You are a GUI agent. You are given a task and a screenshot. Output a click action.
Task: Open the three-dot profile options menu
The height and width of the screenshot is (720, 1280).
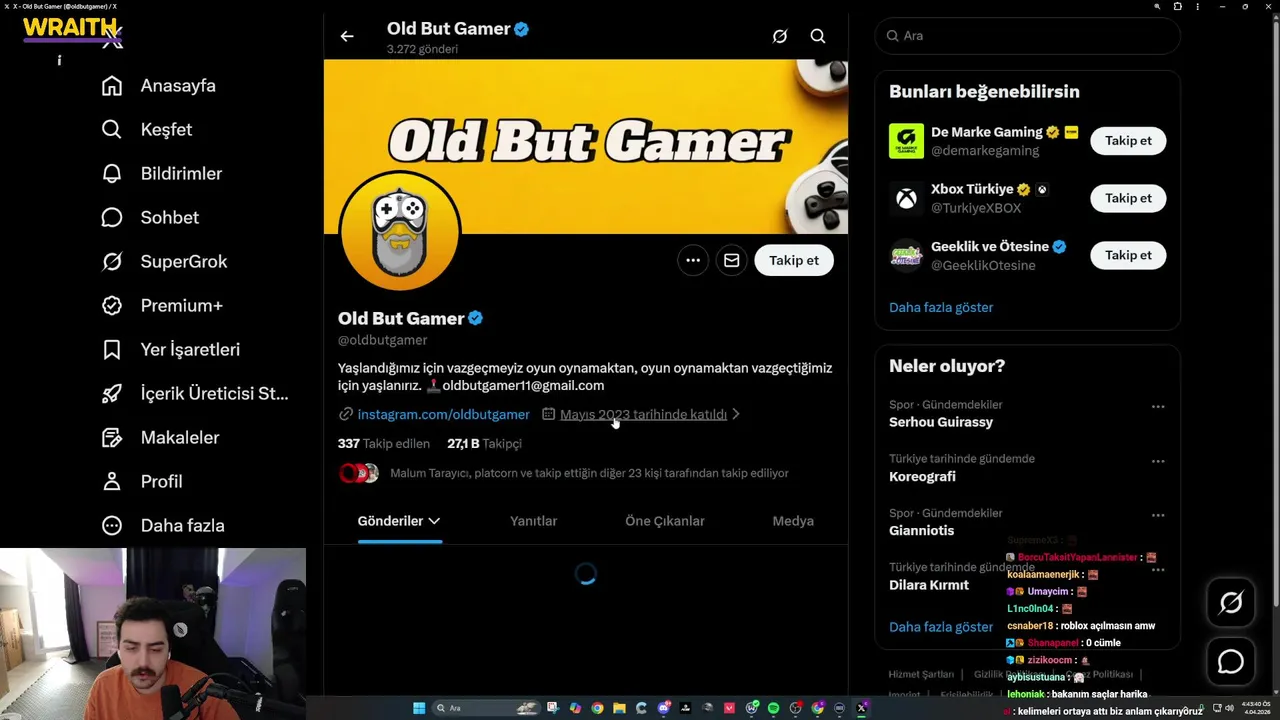[x=693, y=260]
